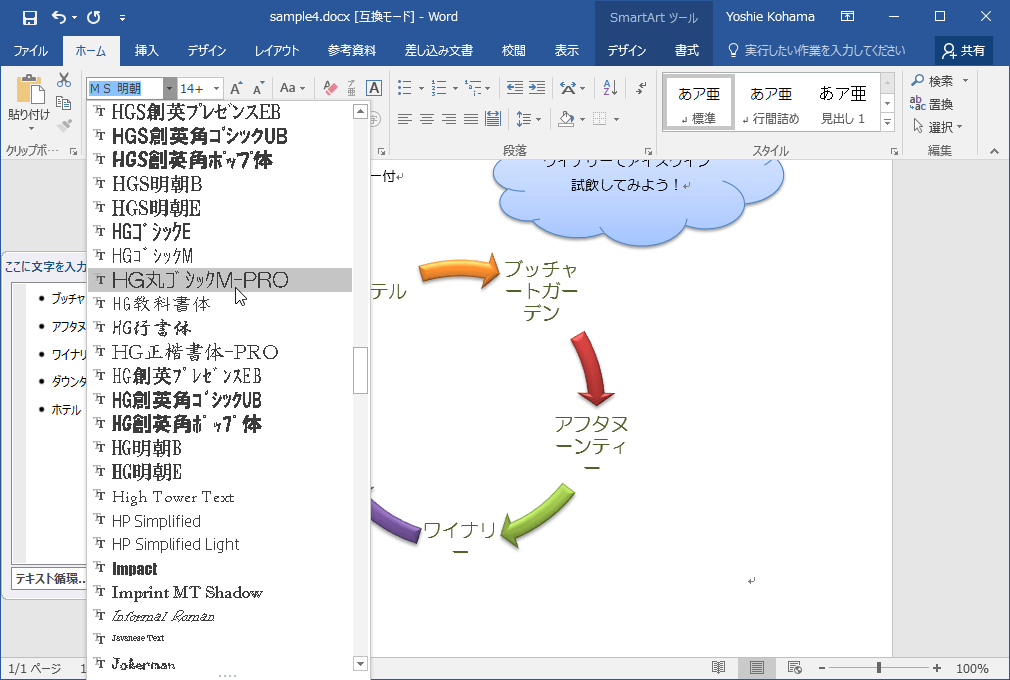The image size is (1010, 680).
Task: Click the 100% zoom level text
Action: click(x=972, y=668)
